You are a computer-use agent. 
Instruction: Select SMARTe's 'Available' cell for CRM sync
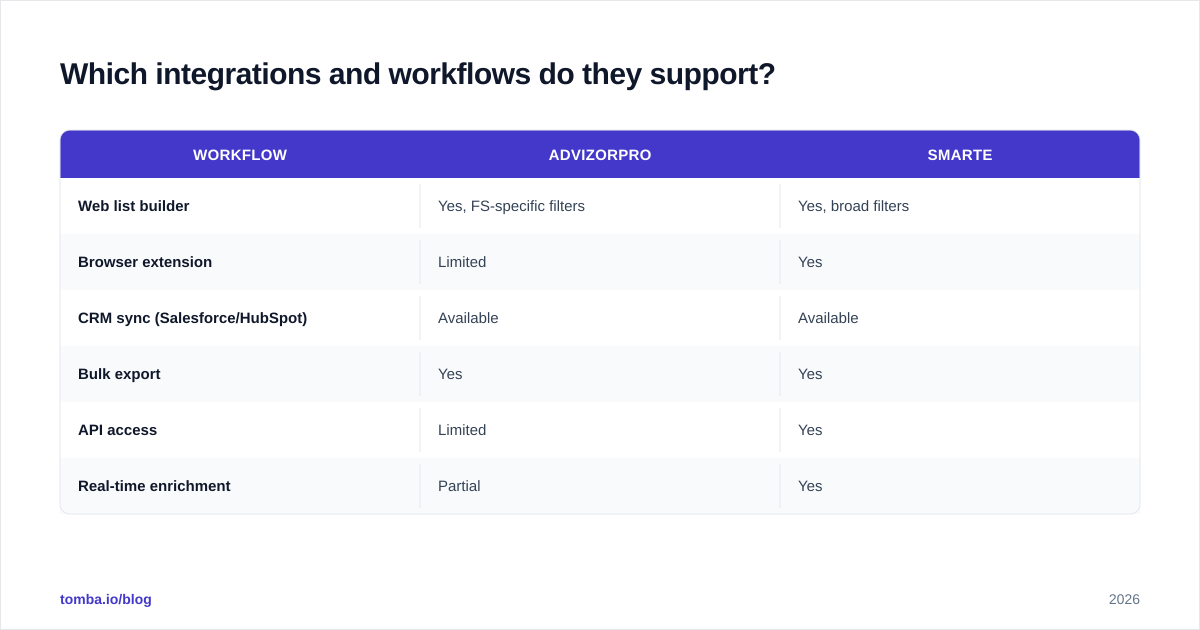pos(960,318)
